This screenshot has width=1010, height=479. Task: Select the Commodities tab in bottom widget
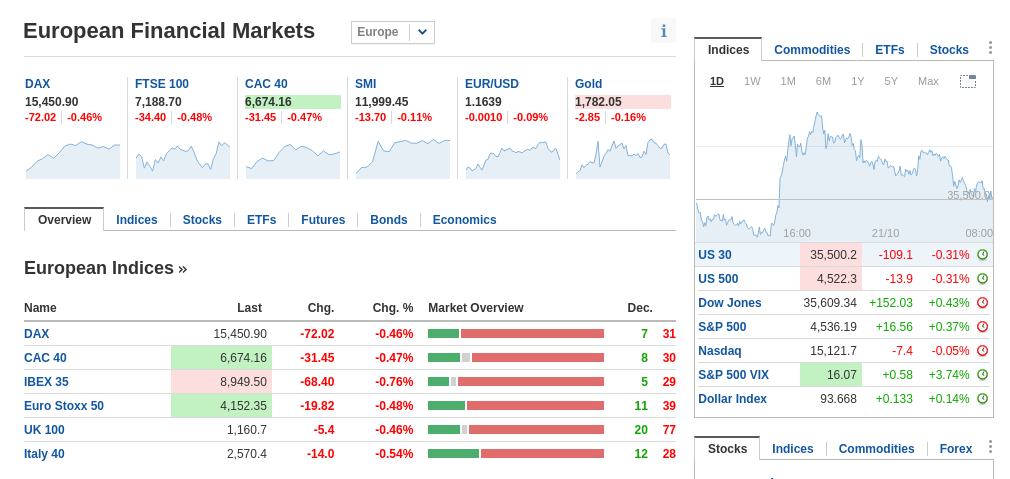click(876, 449)
